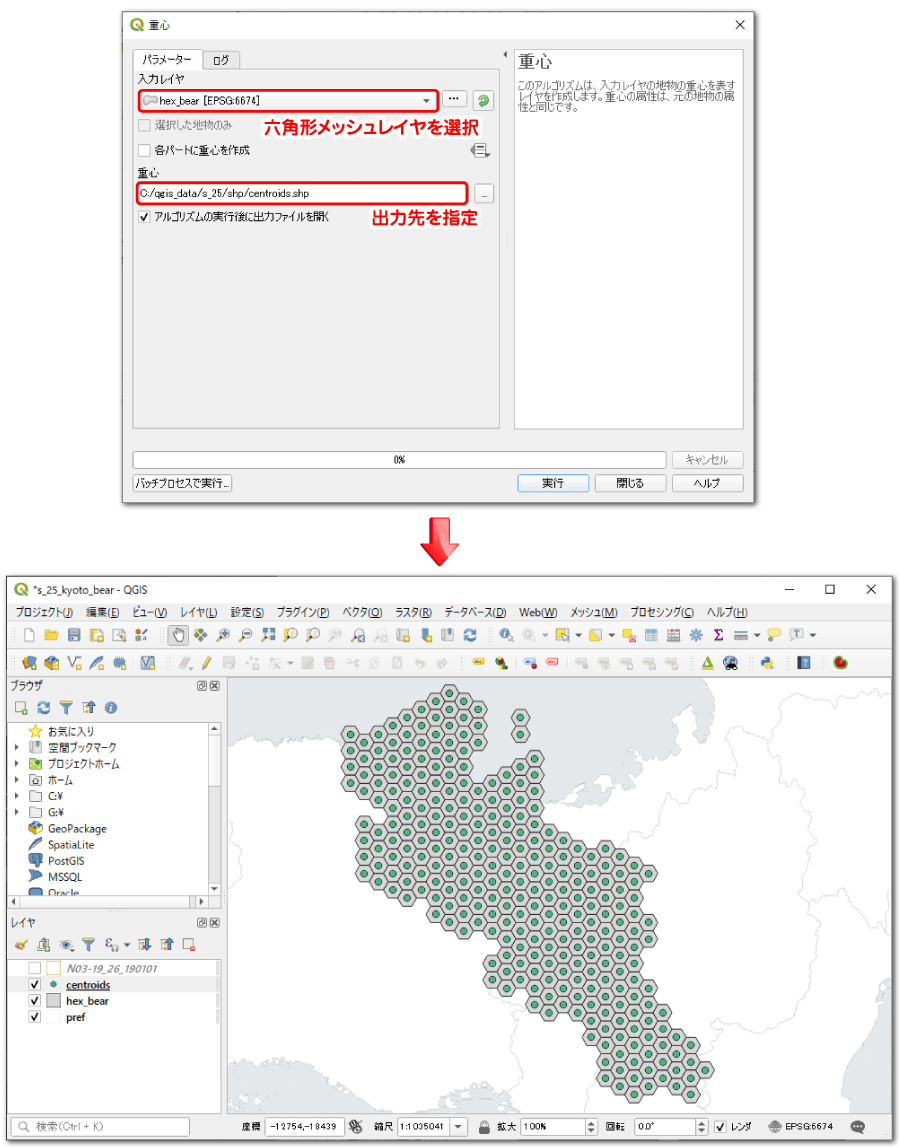This screenshot has height=1147, width=900.
Task: Create a new QGIS project
Action: 29,635
